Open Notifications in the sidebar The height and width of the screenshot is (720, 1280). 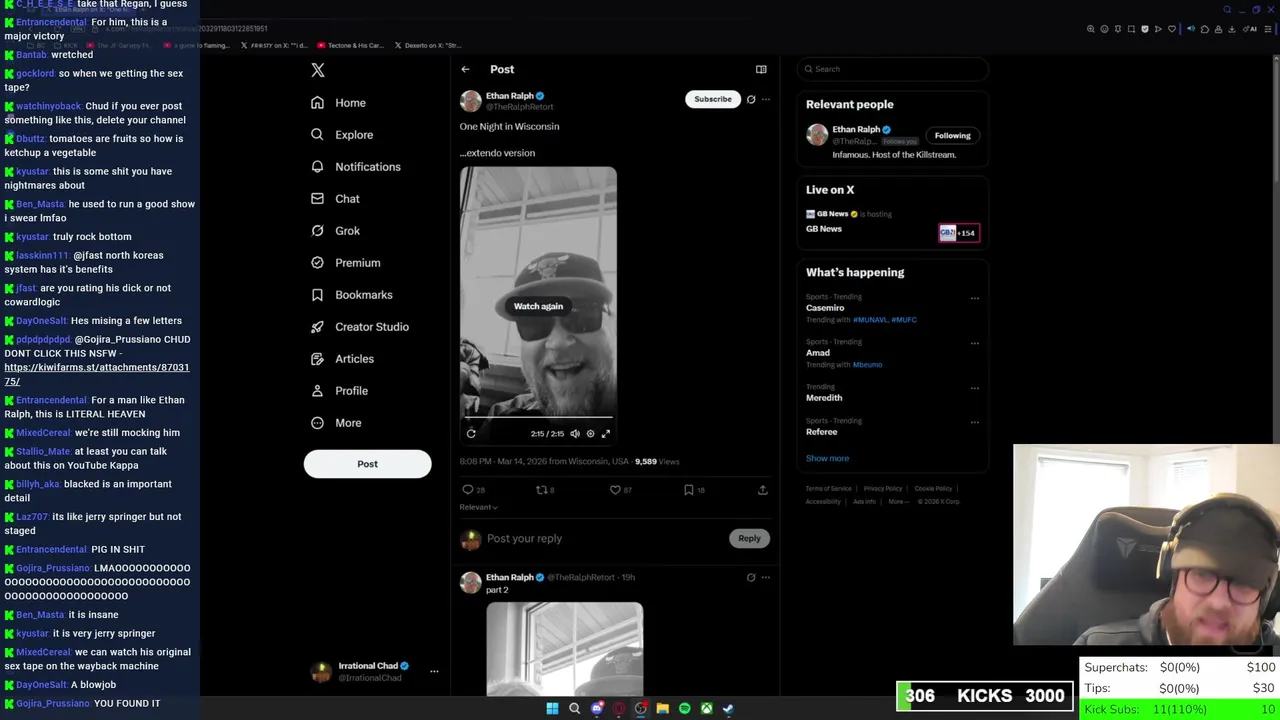[x=355, y=167]
